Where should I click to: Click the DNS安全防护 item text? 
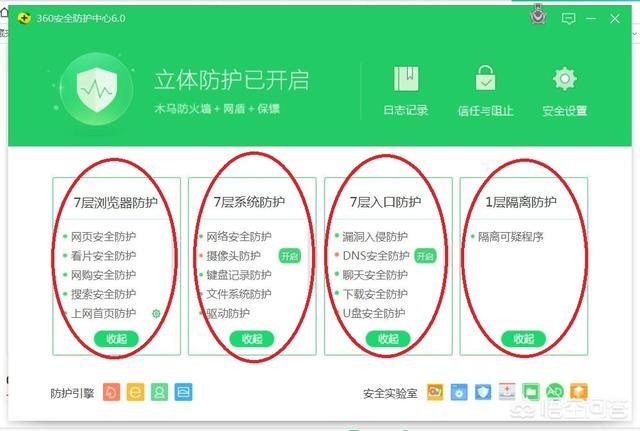pyautogui.click(x=376, y=256)
